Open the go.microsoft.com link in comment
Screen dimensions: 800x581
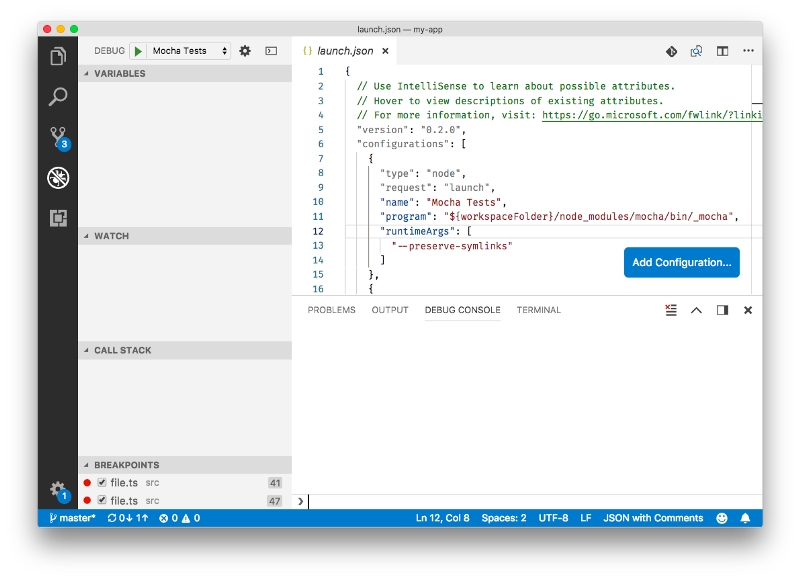pos(652,115)
